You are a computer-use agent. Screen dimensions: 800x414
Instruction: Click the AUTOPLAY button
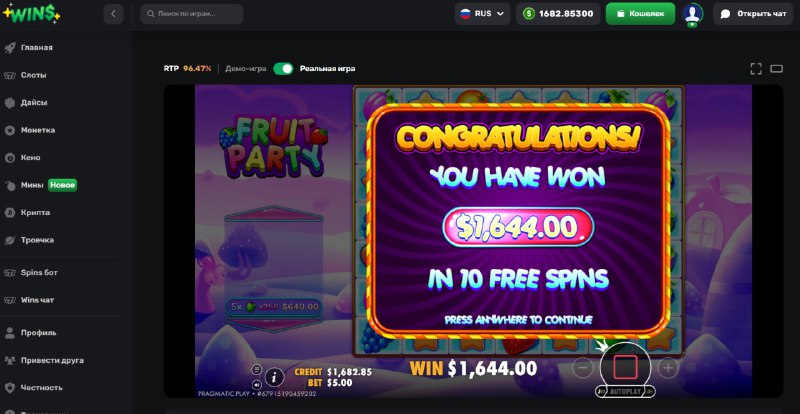(625, 392)
